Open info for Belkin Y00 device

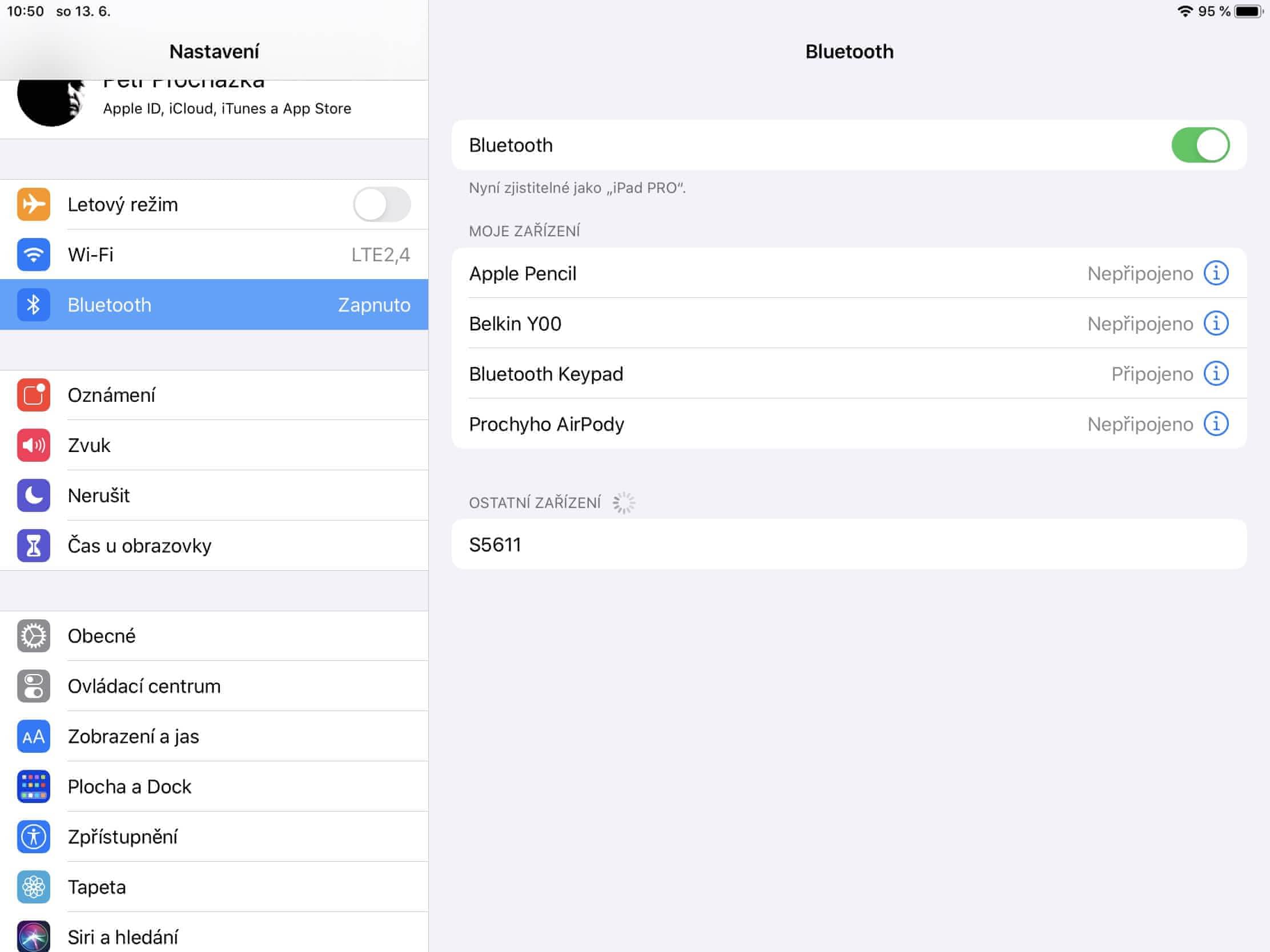(x=1215, y=324)
